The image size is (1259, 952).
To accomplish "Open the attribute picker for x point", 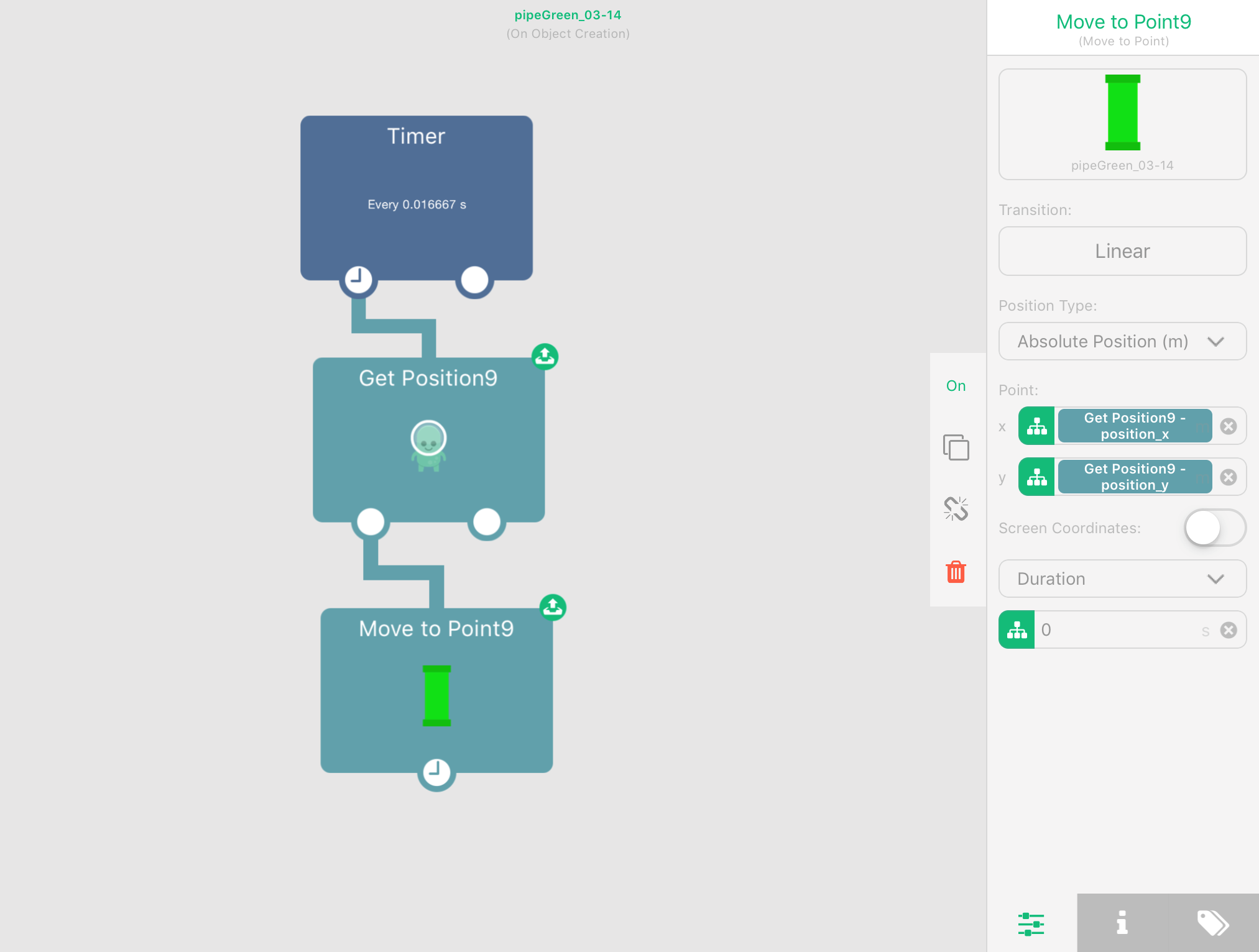I will pyautogui.click(x=1036, y=426).
